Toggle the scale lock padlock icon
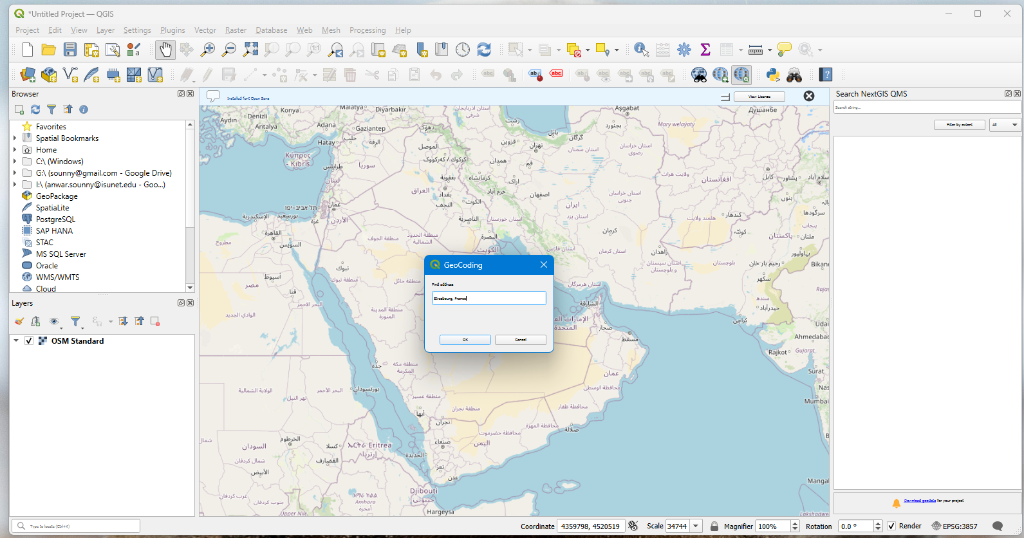This screenshot has width=1024, height=538. tap(714, 526)
